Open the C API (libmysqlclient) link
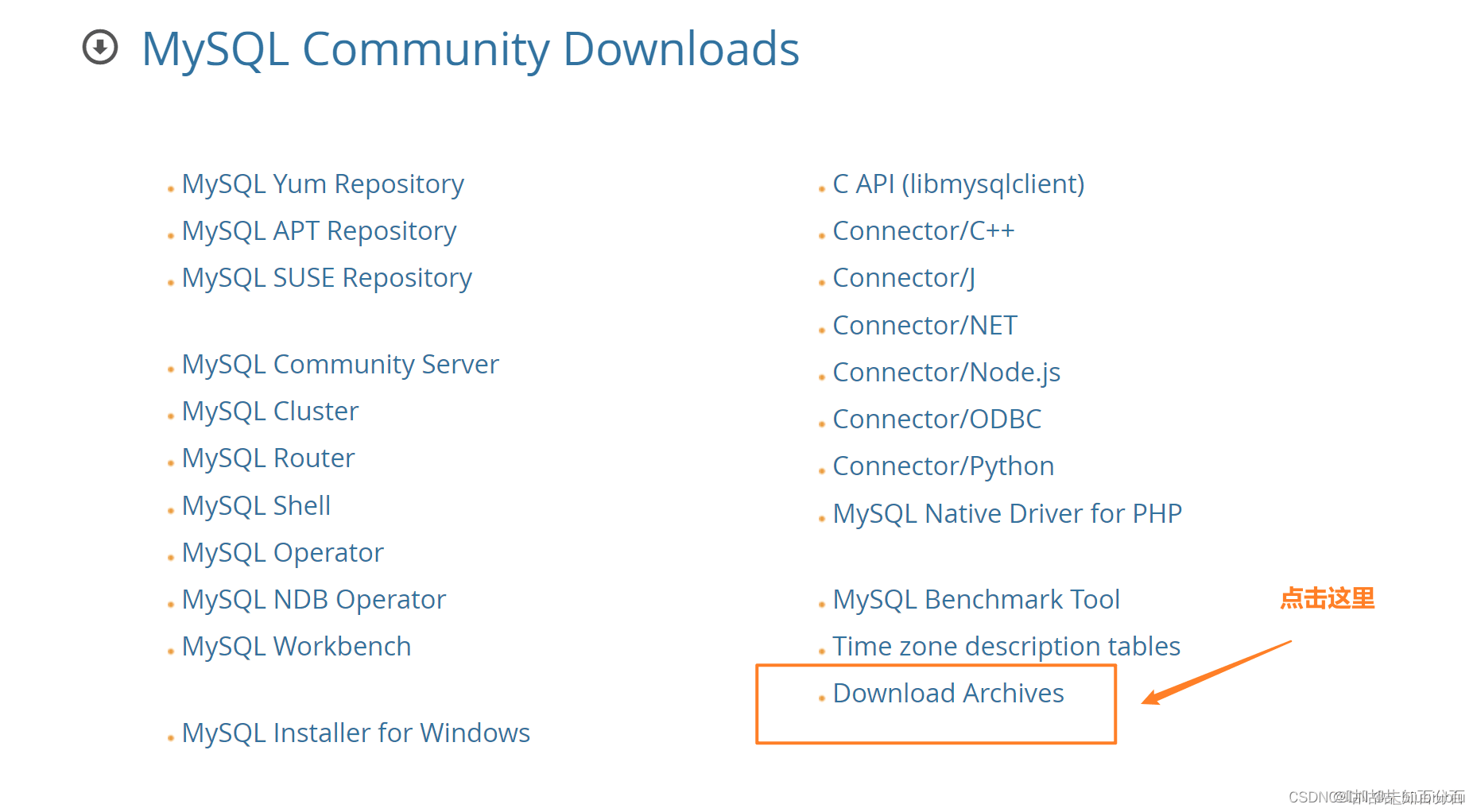This screenshot has height=812, width=1477. pos(959,184)
